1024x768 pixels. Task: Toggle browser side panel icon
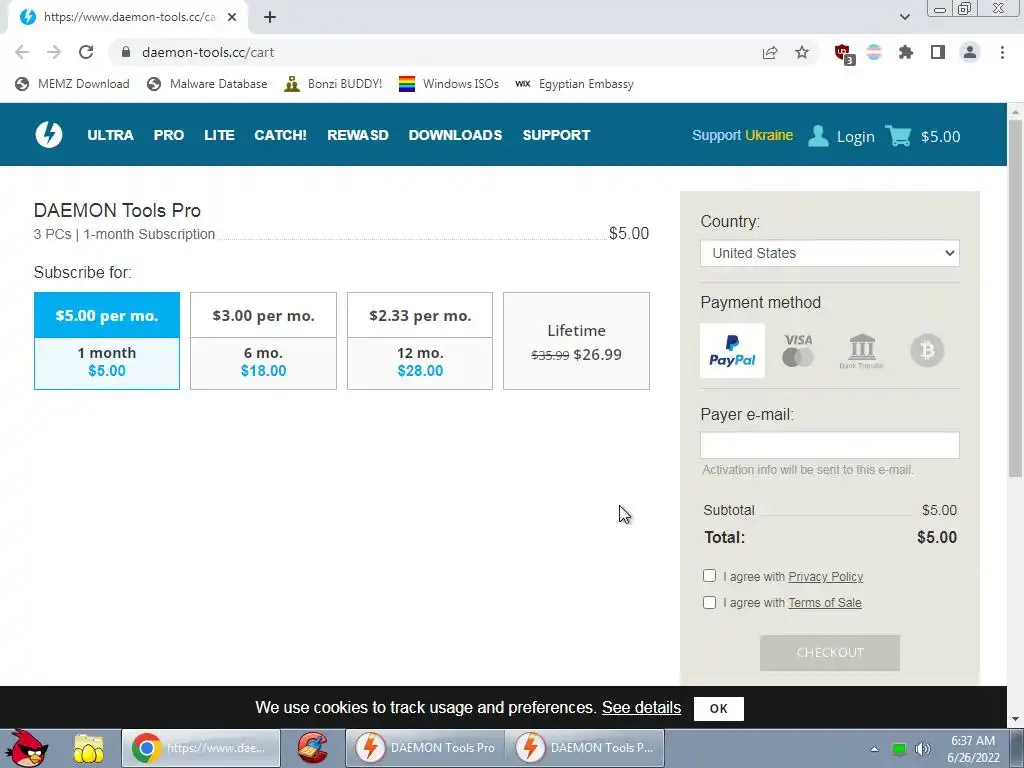pyautogui.click(x=938, y=52)
